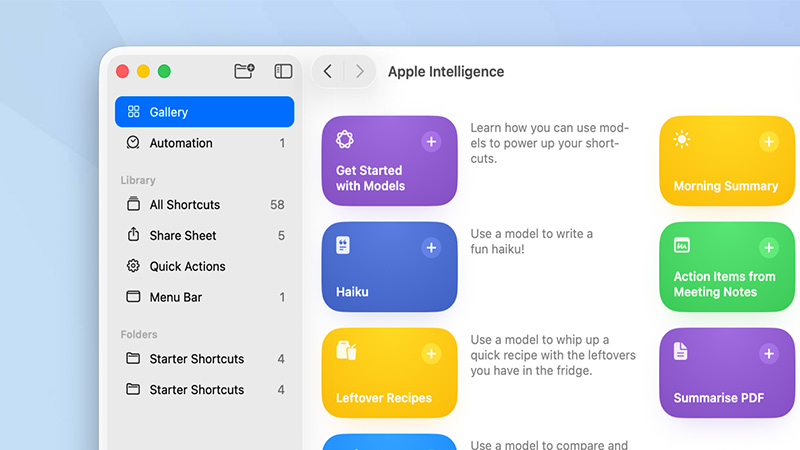Add the Summarise PDF shortcut
This screenshot has height=450, width=800.
pyautogui.click(x=769, y=354)
